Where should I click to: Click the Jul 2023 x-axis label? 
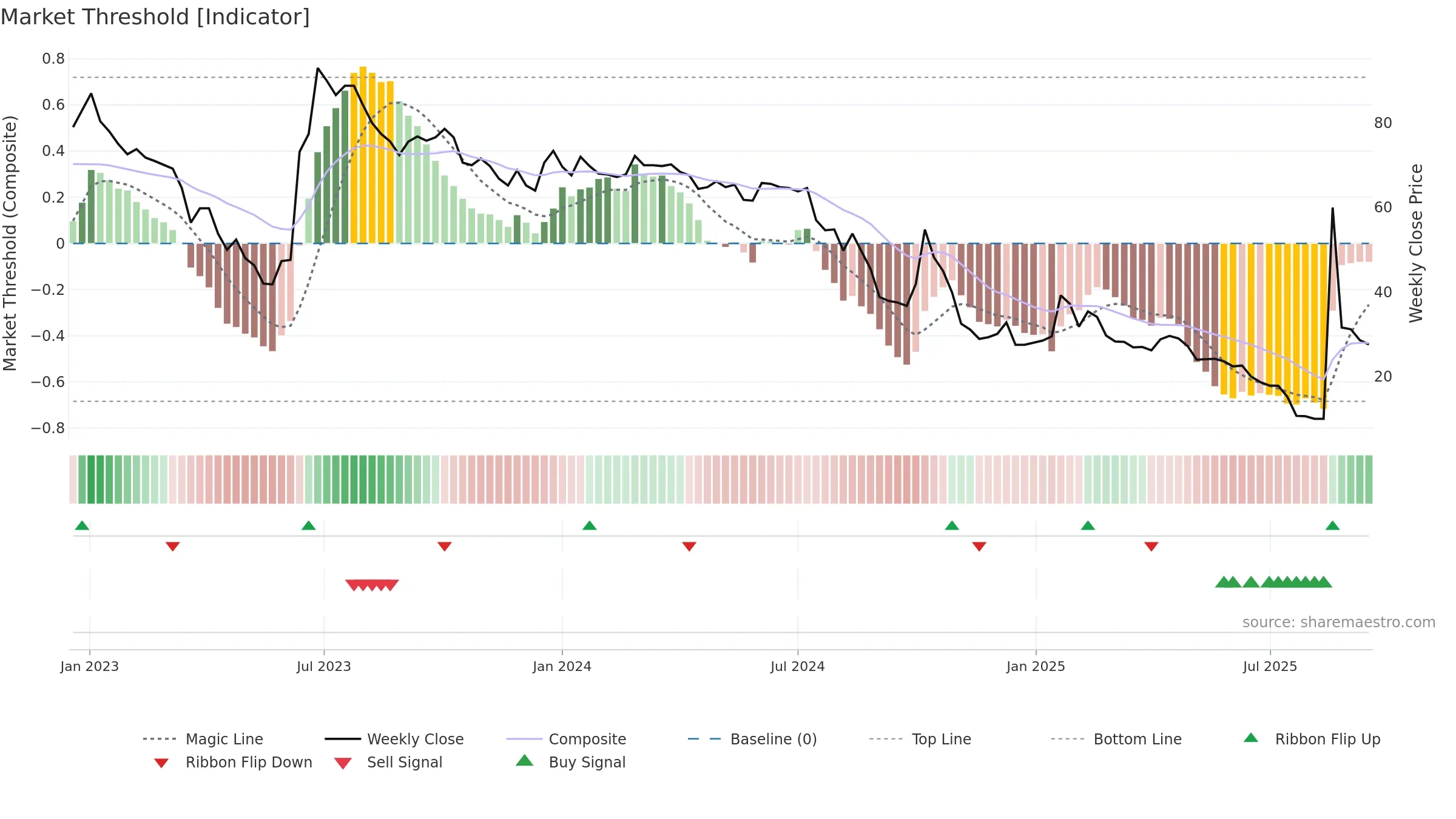[323, 666]
